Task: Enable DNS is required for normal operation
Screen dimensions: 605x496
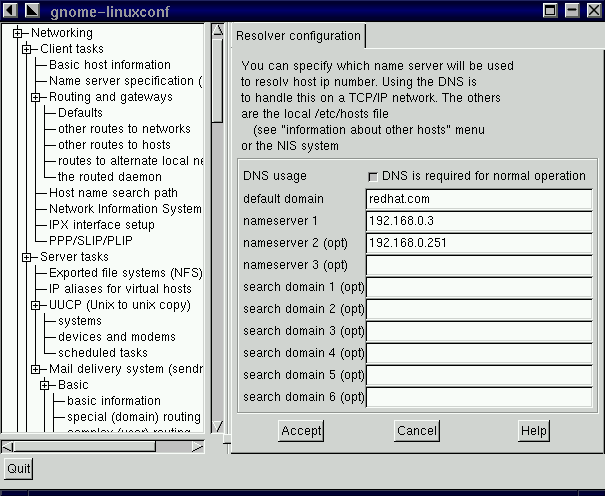Action: coord(375,176)
